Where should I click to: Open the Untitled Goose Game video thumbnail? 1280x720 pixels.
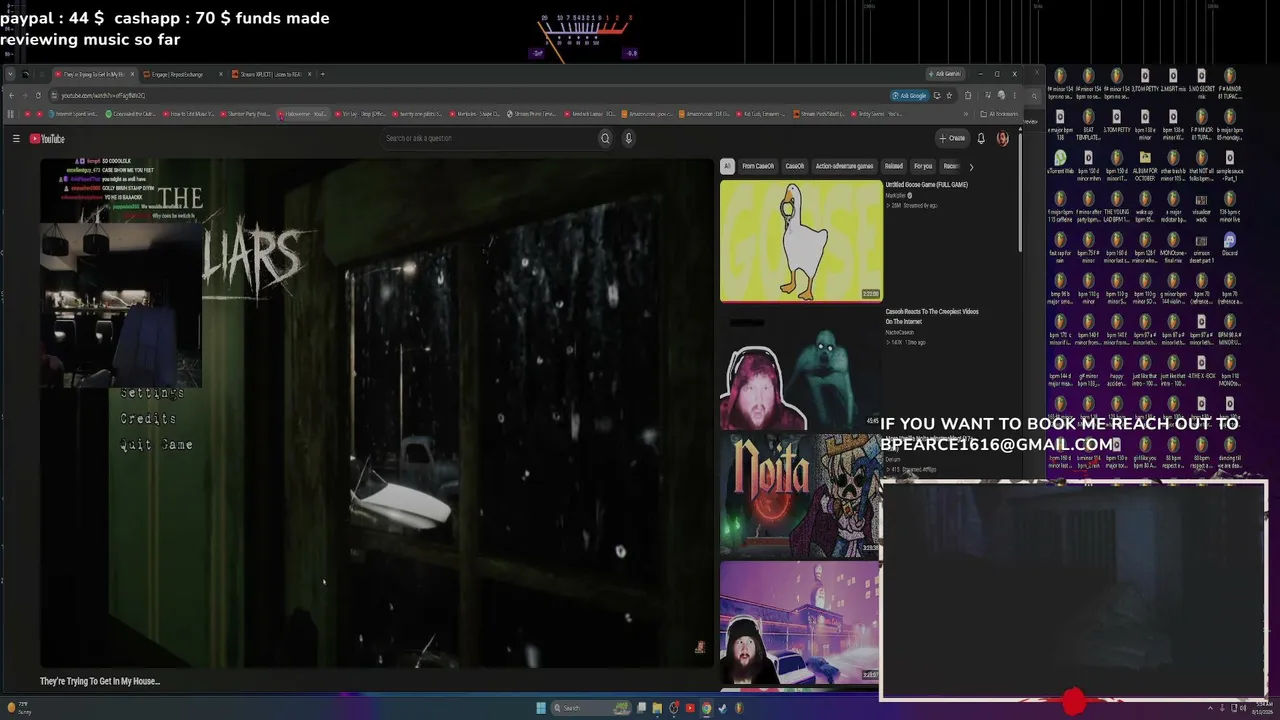[x=801, y=241]
